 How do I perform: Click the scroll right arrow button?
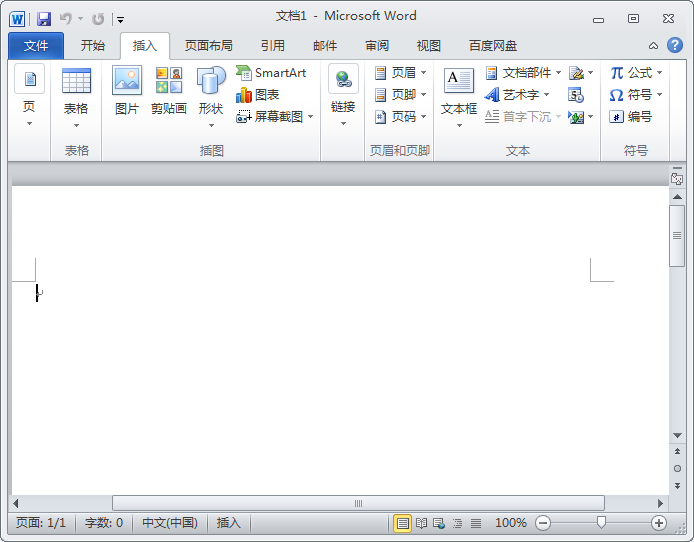coord(660,504)
